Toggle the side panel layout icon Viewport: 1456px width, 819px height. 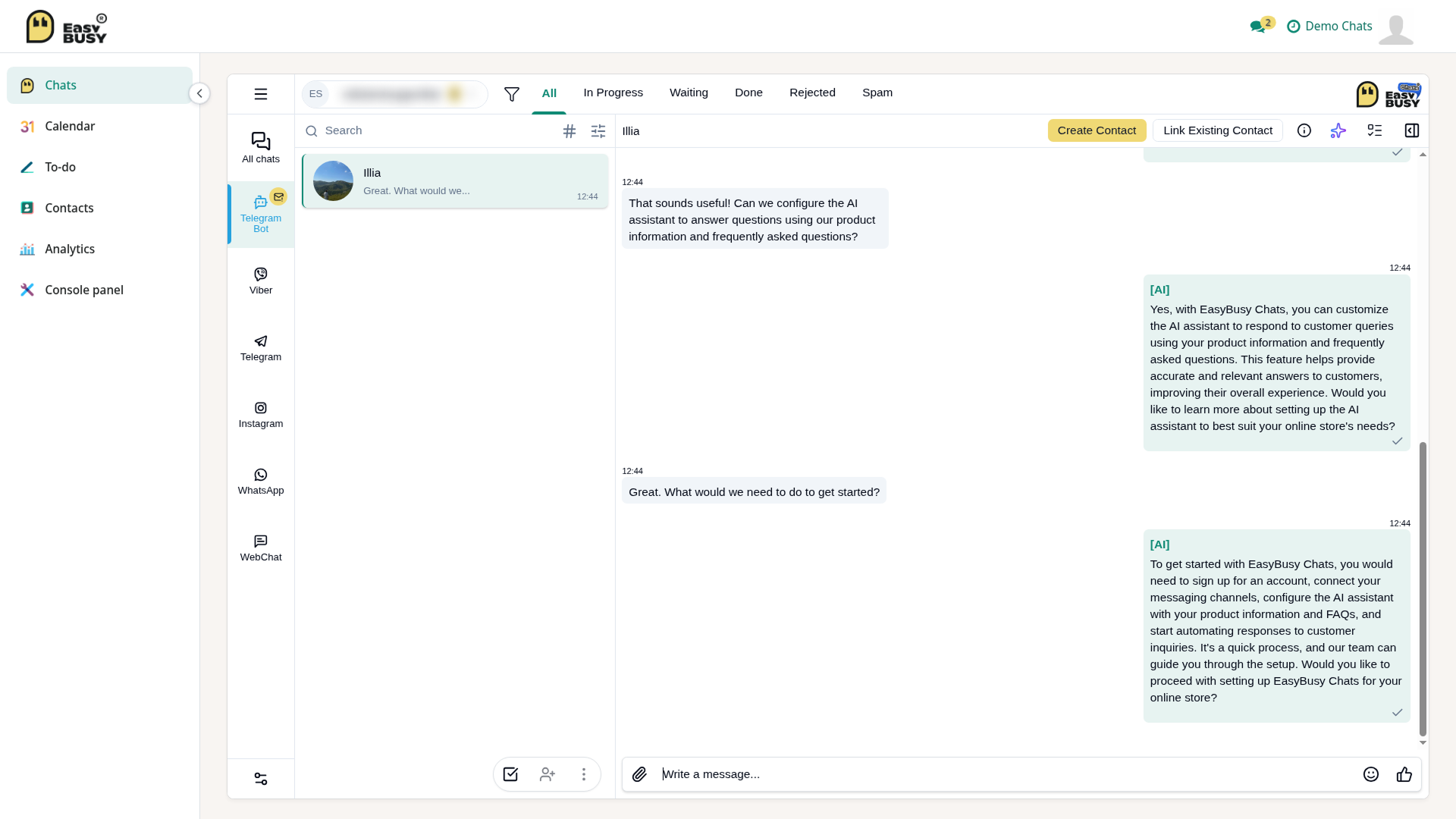[1412, 130]
